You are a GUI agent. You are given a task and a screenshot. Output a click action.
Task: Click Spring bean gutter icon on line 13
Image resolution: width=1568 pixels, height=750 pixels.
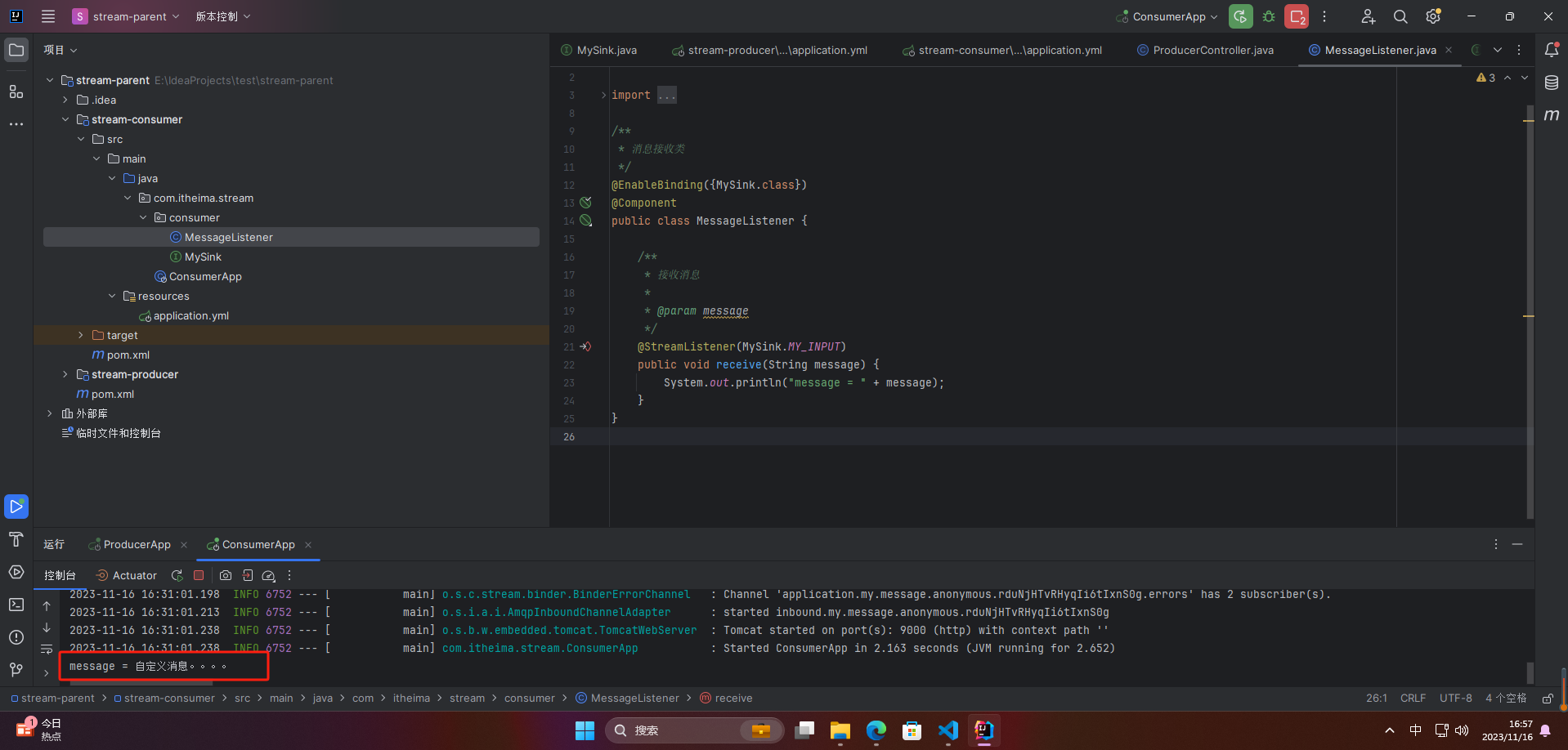pos(586,203)
